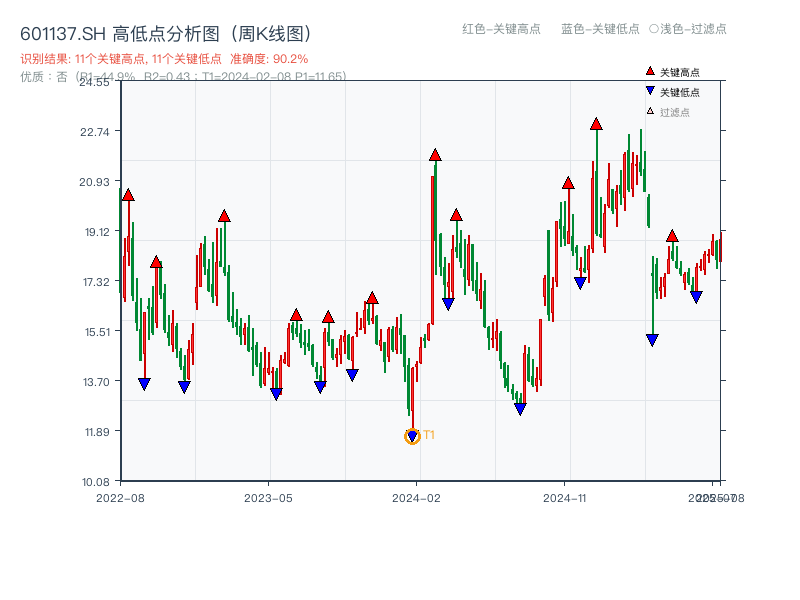
Task: Click the 红色-关键高点 header legend text
Action: point(501,29)
